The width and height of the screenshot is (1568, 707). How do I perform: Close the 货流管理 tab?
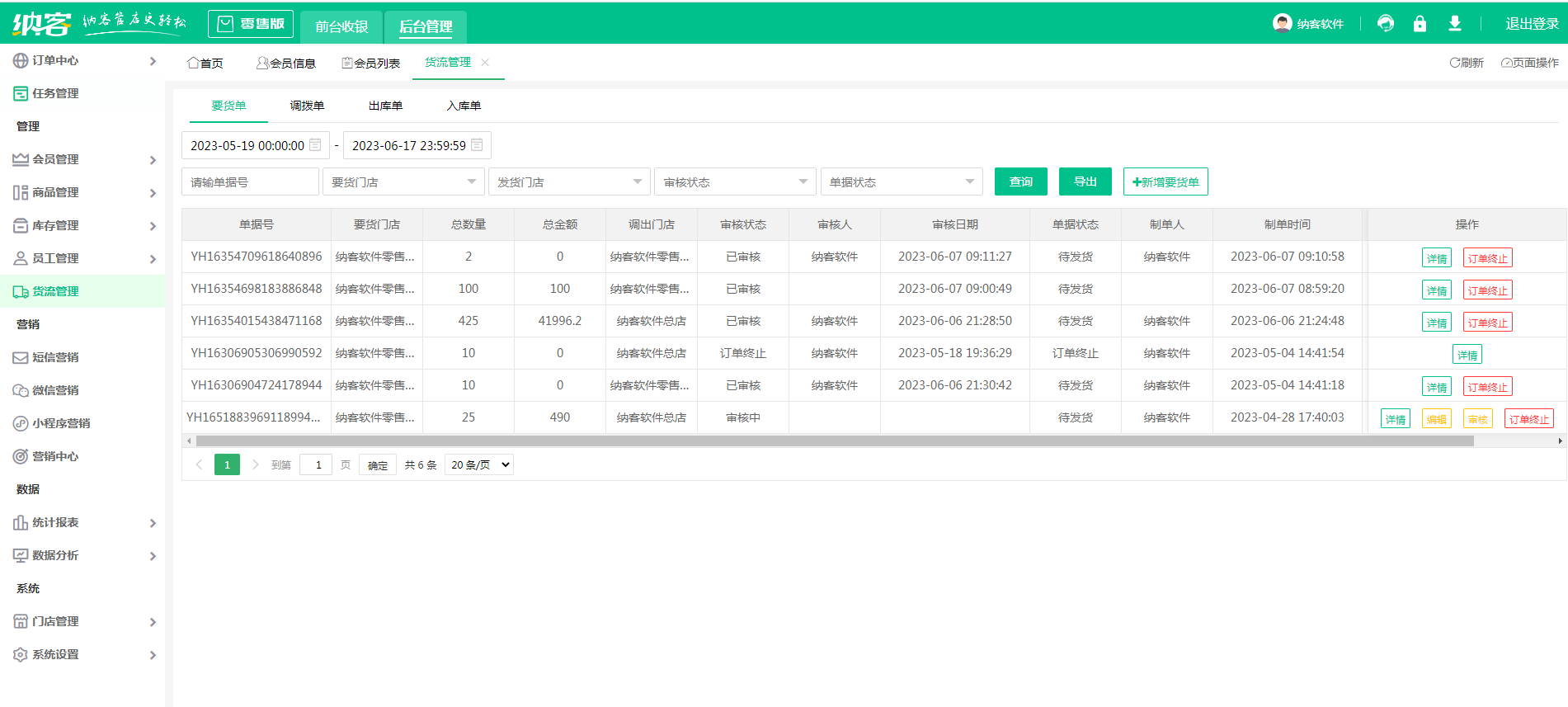[x=485, y=63]
